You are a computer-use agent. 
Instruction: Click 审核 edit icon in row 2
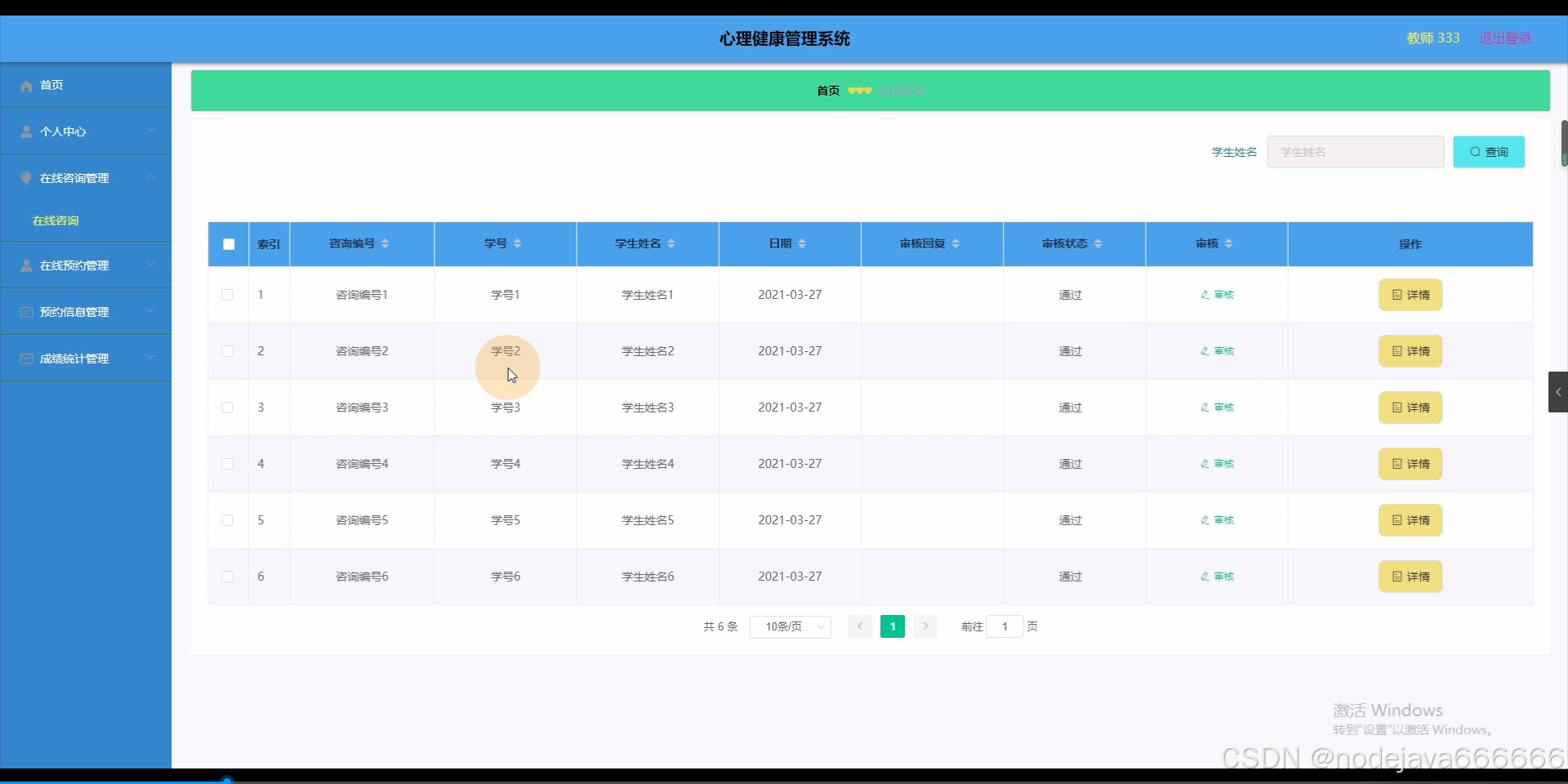[1205, 351]
